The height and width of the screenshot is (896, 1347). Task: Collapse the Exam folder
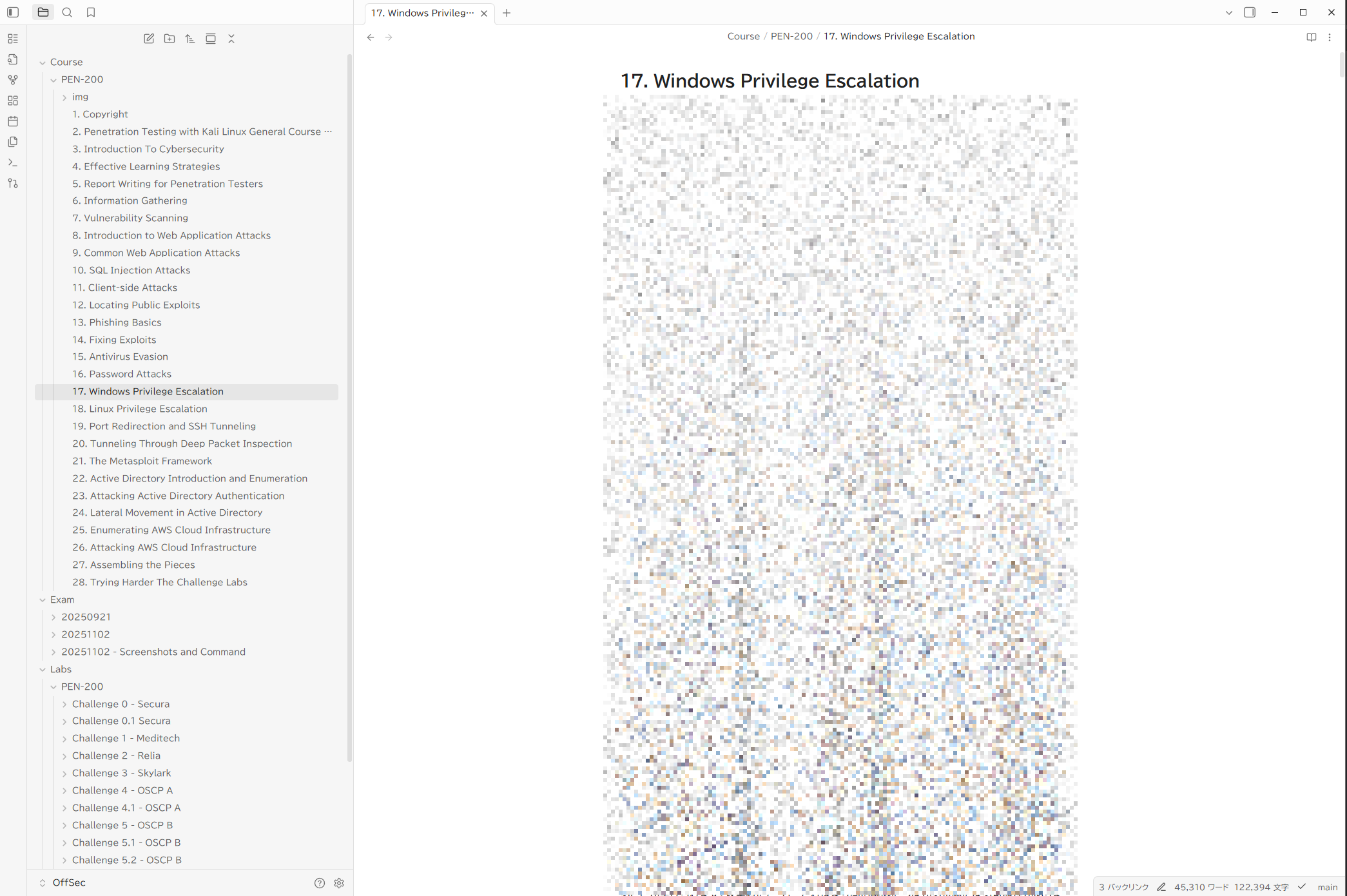tap(43, 600)
